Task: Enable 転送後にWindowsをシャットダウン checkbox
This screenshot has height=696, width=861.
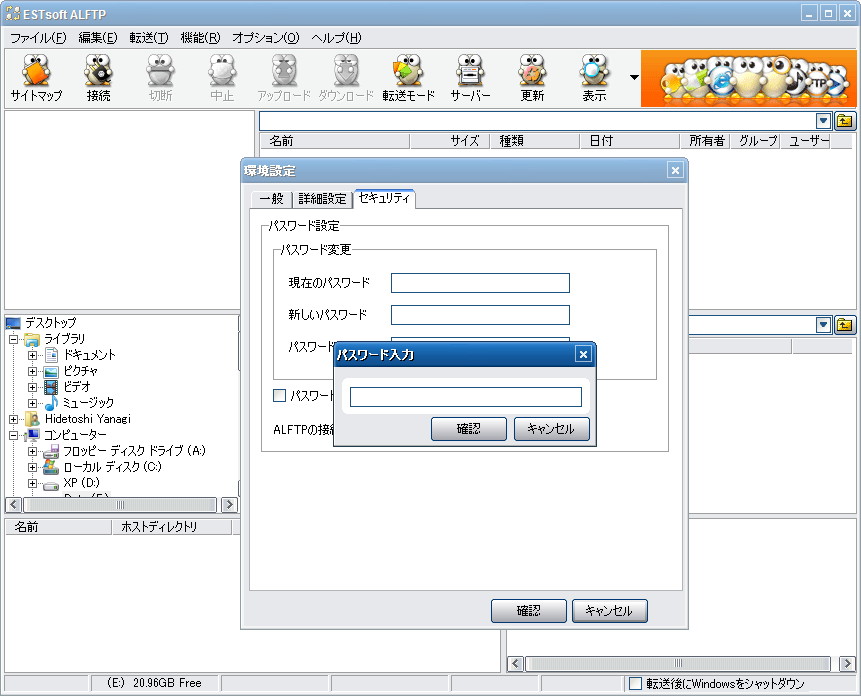Action: 636,683
